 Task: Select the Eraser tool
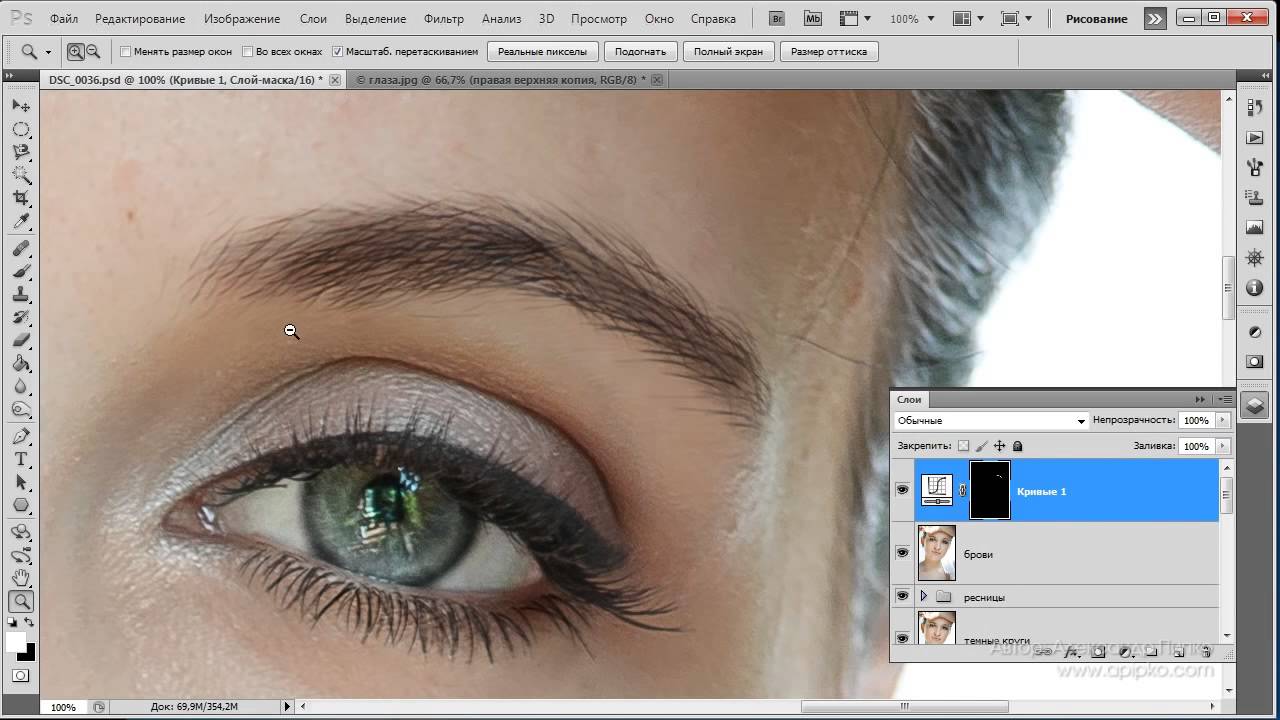[x=21, y=340]
